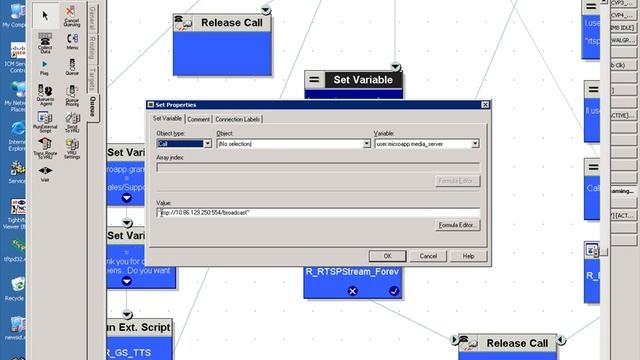Close the Set Properties dialog
Image resolution: width=640 pixels, height=360 pixels.
[485, 105]
